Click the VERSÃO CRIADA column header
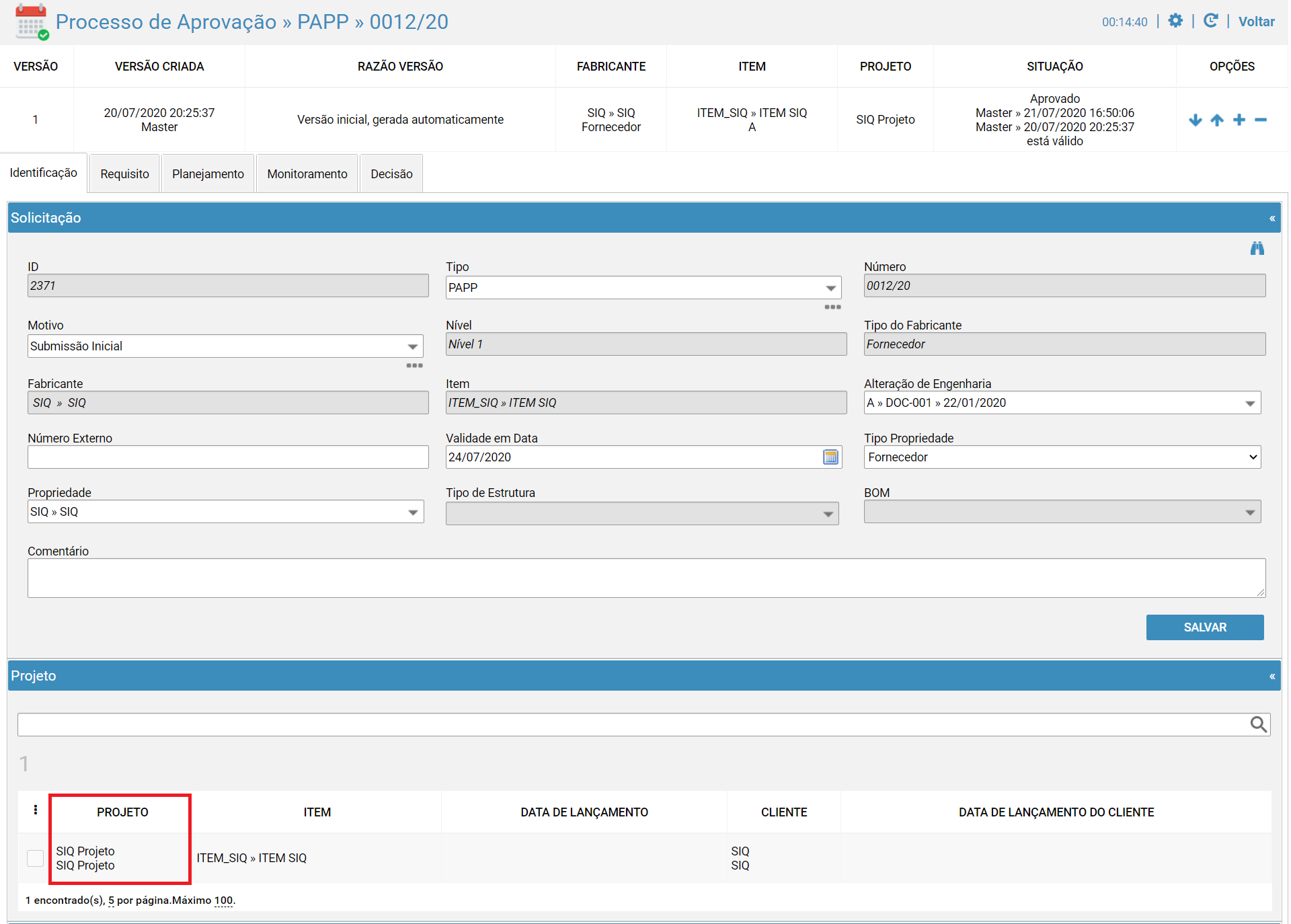This screenshot has height=924, width=1291. 159,67
